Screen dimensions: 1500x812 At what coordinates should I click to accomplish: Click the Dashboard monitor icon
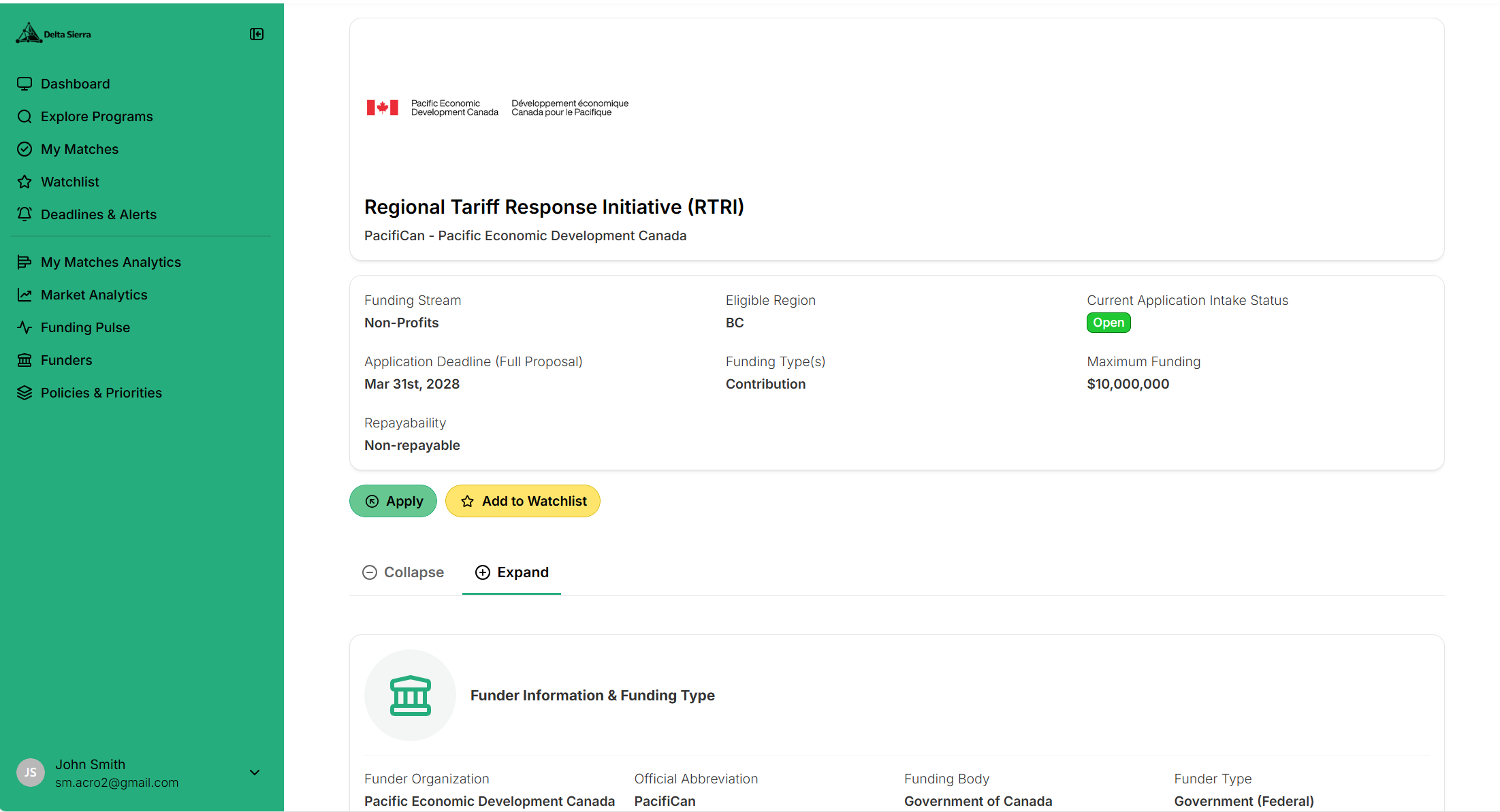tap(25, 84)
